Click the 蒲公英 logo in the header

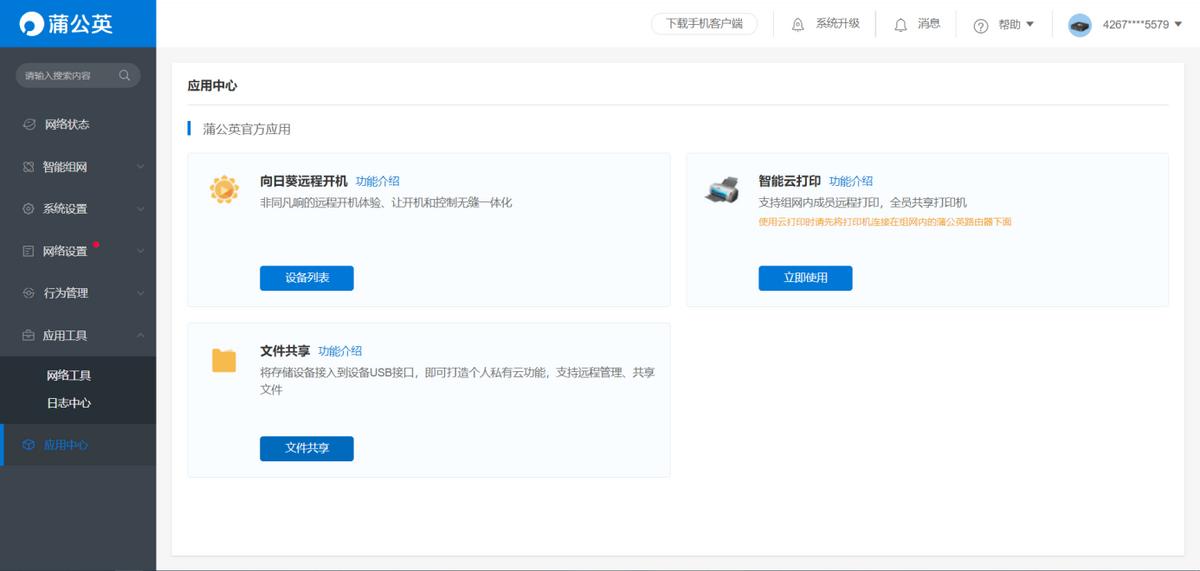pyautogui.click(x=66, y=24)
